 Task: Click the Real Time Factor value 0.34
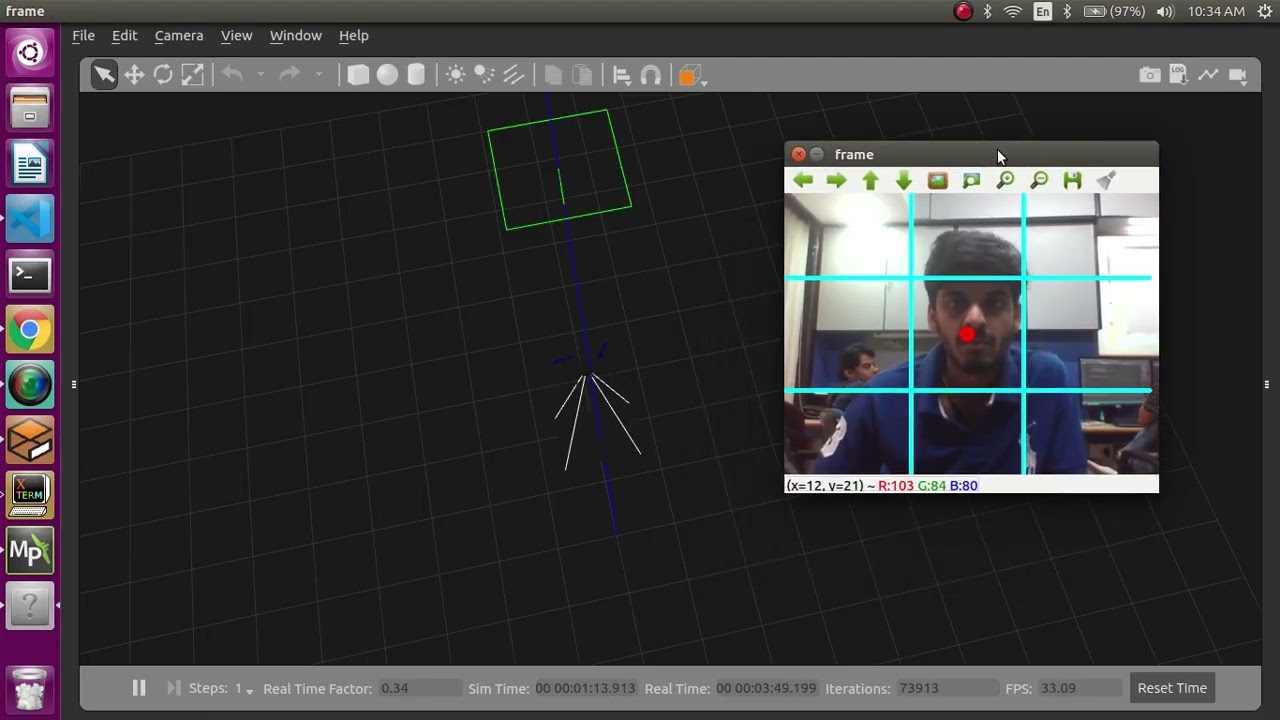[x=419, y=688]
